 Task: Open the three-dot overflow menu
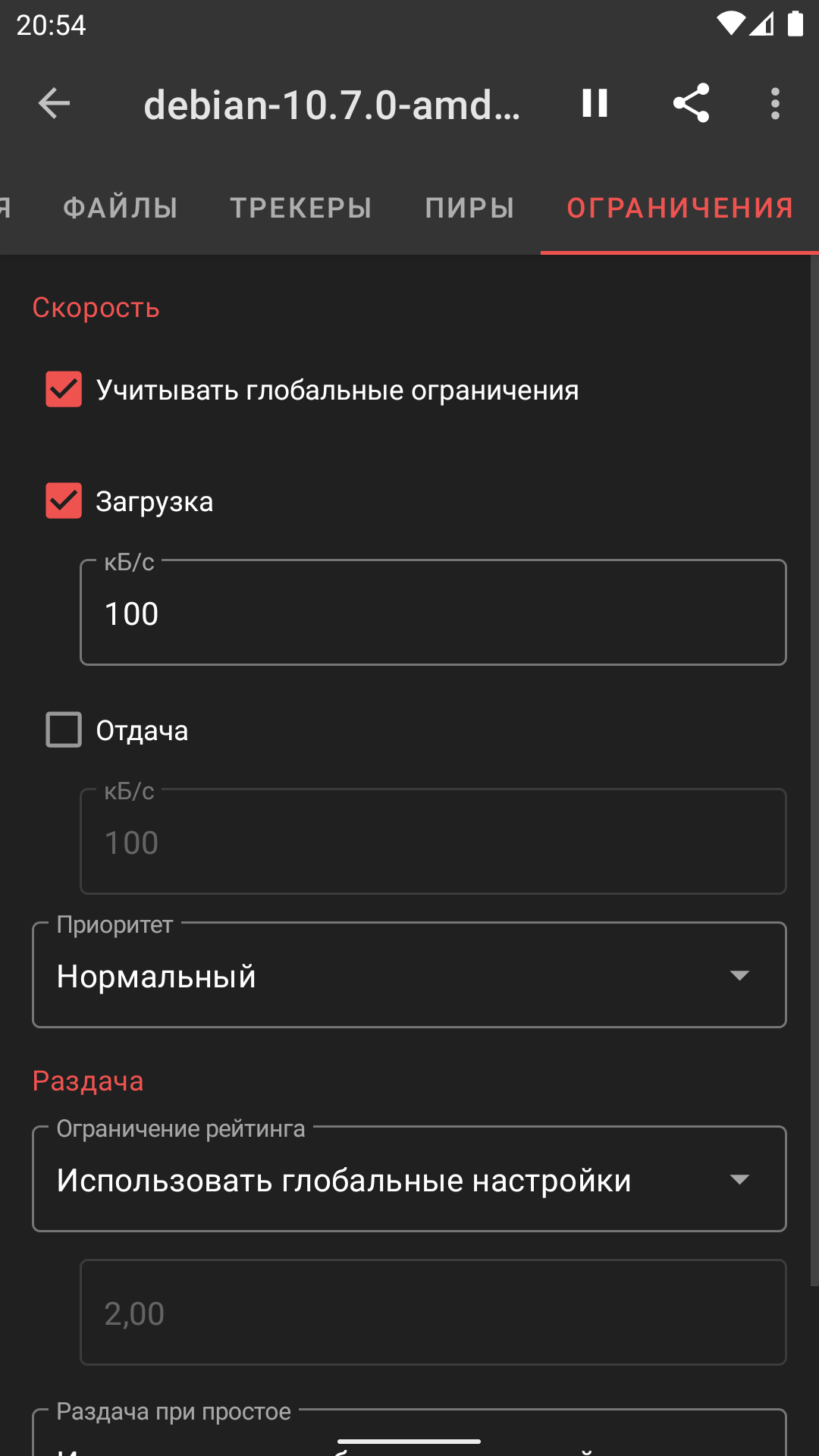(775, 103)
